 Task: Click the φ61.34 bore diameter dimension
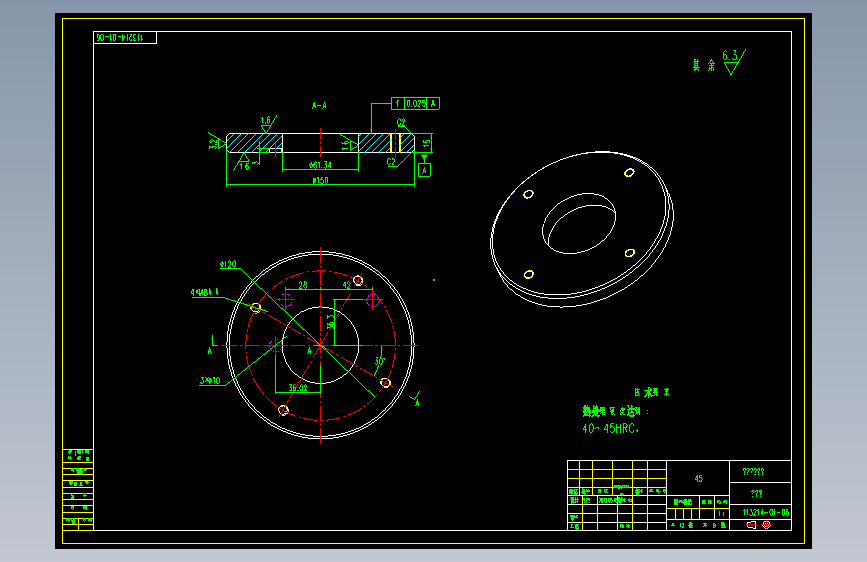coord(320,165)
